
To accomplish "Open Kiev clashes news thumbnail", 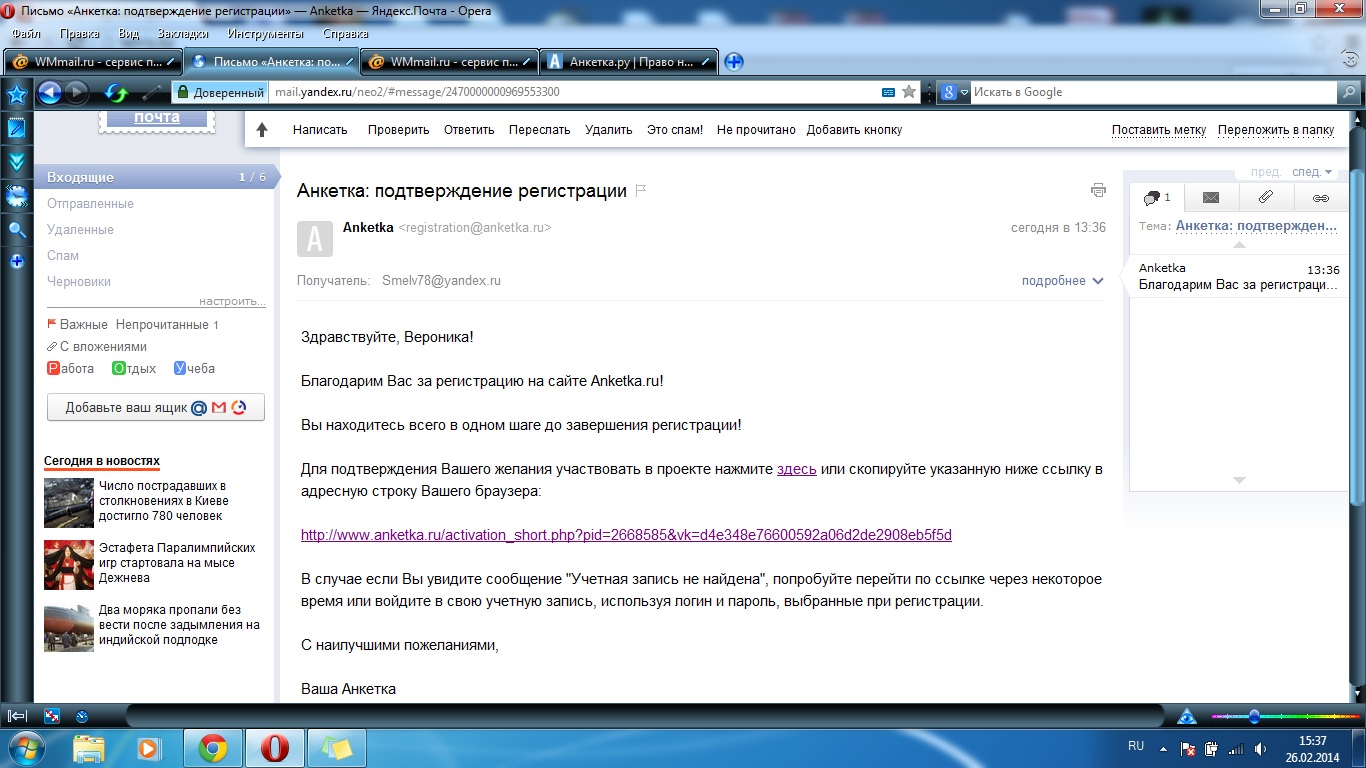I will 69,503.
